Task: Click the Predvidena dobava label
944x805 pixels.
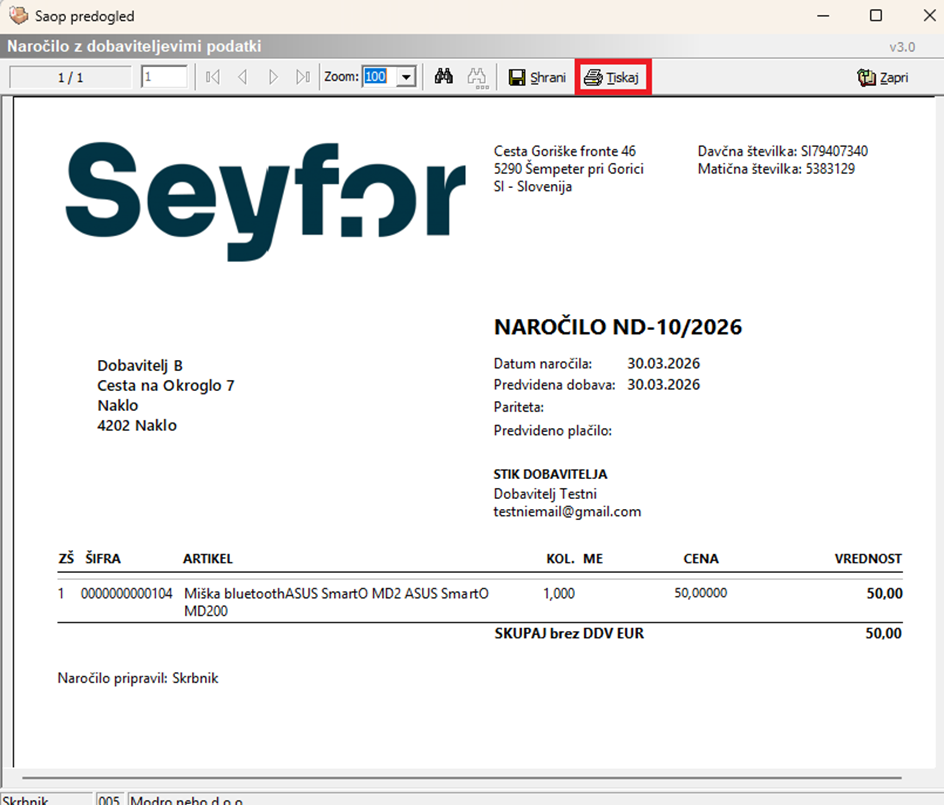Action: pyautogui.click(x=554, y=385)
